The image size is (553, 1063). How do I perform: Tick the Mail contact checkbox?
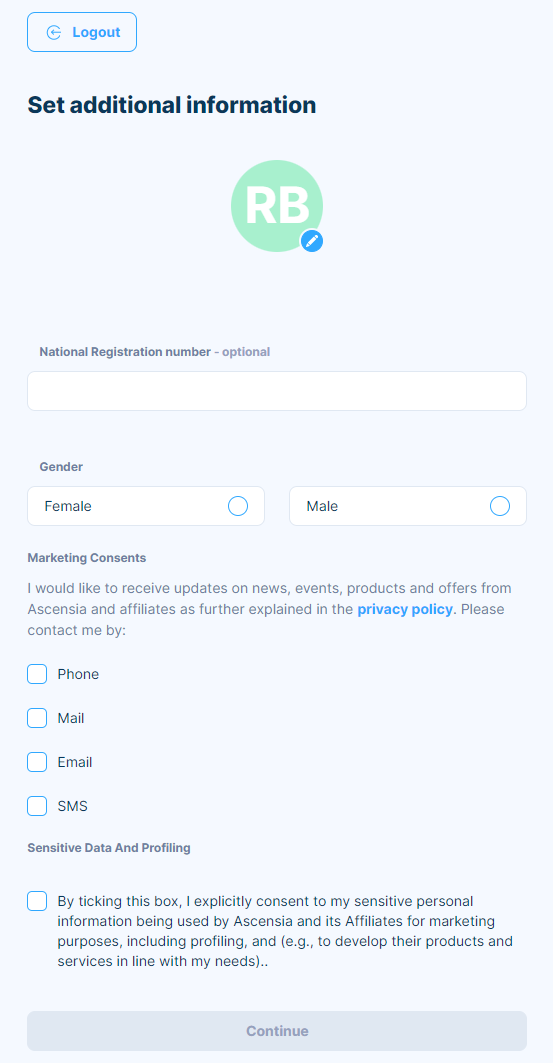pos(37,718)
